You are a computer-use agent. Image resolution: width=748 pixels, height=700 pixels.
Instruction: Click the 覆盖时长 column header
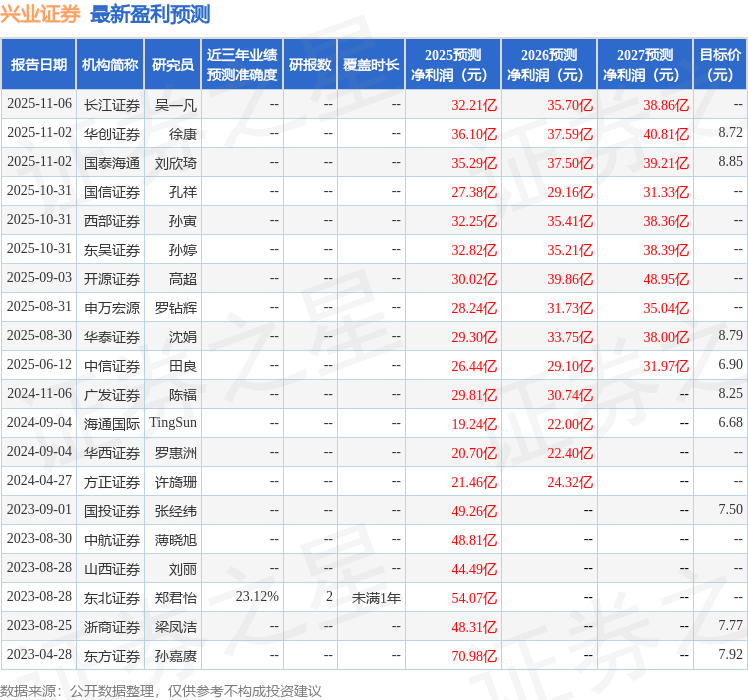point(371,65)
